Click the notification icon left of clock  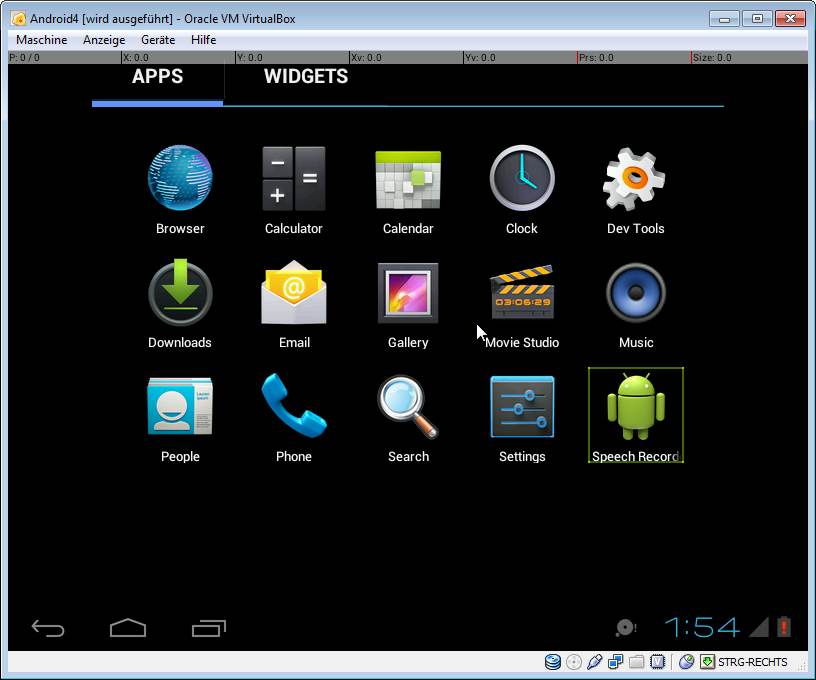[x=626, y=627]
